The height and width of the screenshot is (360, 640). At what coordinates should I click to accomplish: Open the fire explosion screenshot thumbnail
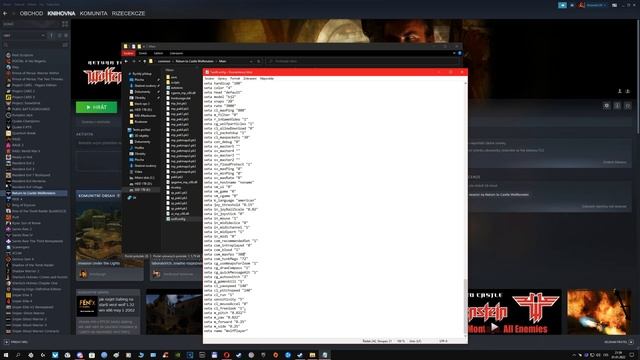[599, 312]
